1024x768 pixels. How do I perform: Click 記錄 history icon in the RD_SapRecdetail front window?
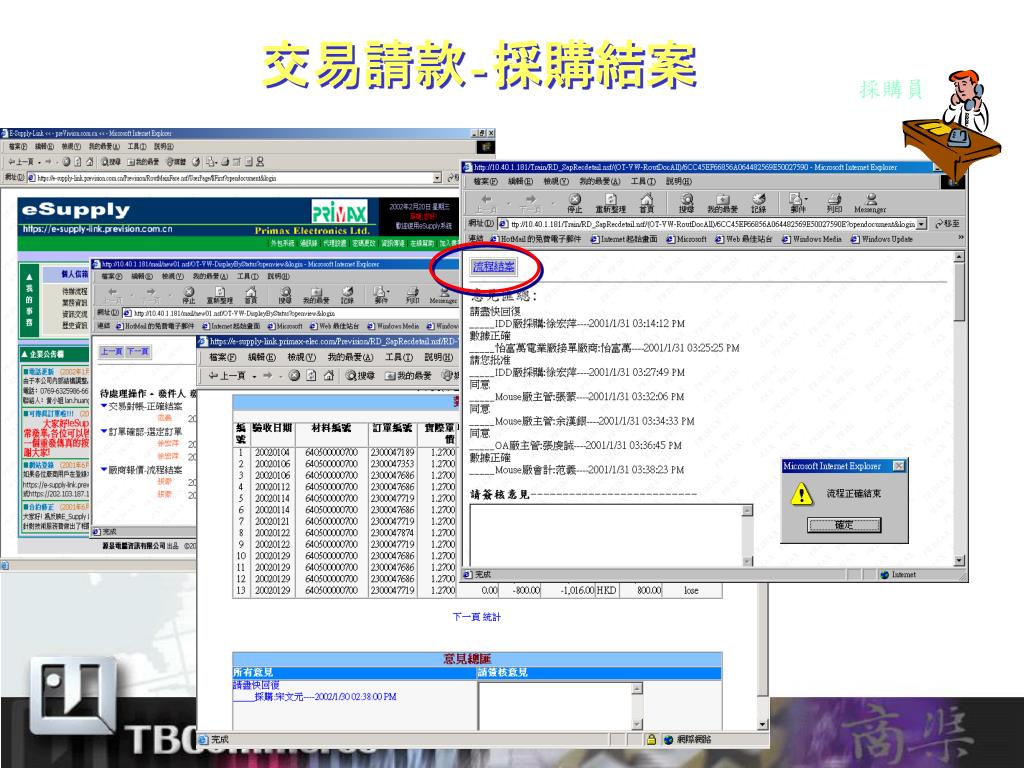pyautogui.click(x=758, y=203)
